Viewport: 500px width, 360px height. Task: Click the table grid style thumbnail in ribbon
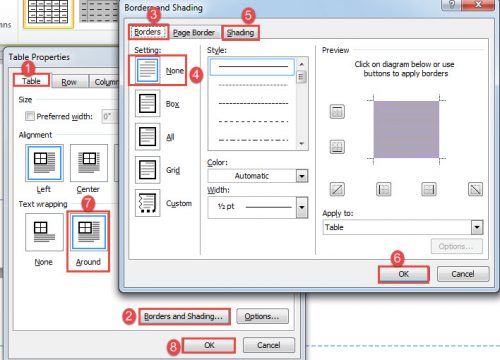click(48, 13)
